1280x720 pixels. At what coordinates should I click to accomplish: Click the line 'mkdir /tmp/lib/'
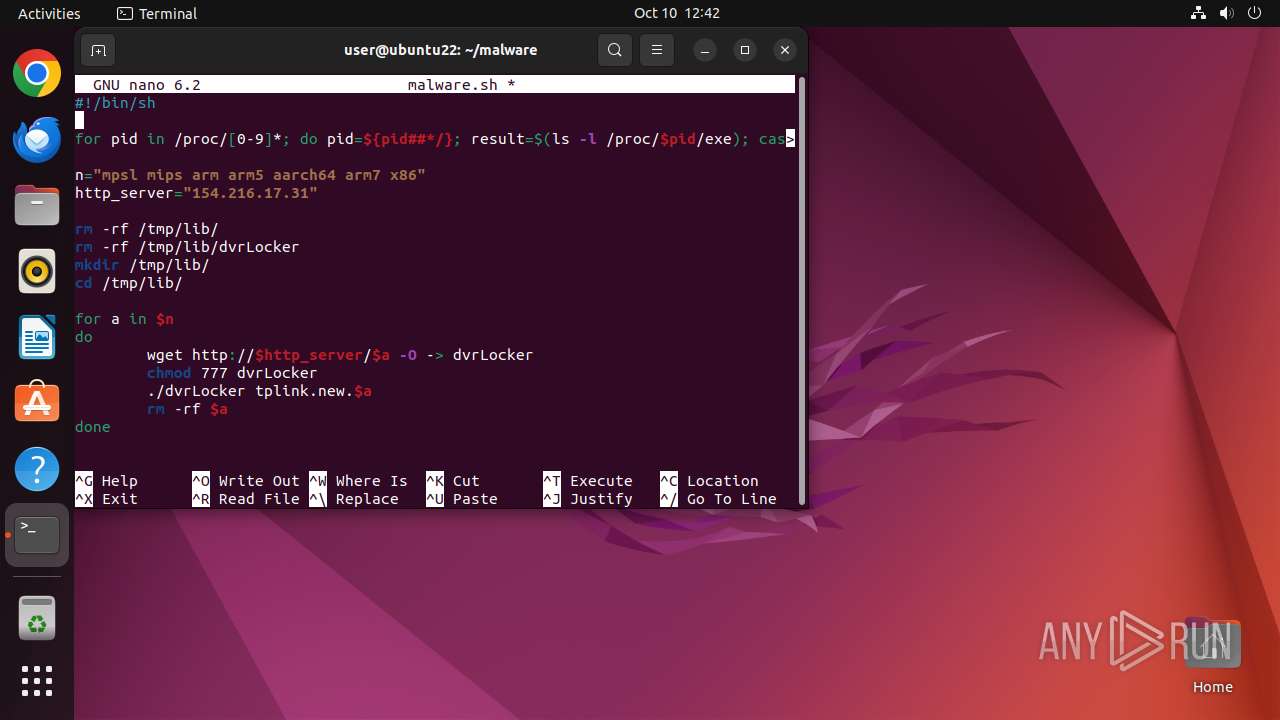pos(142,265)
